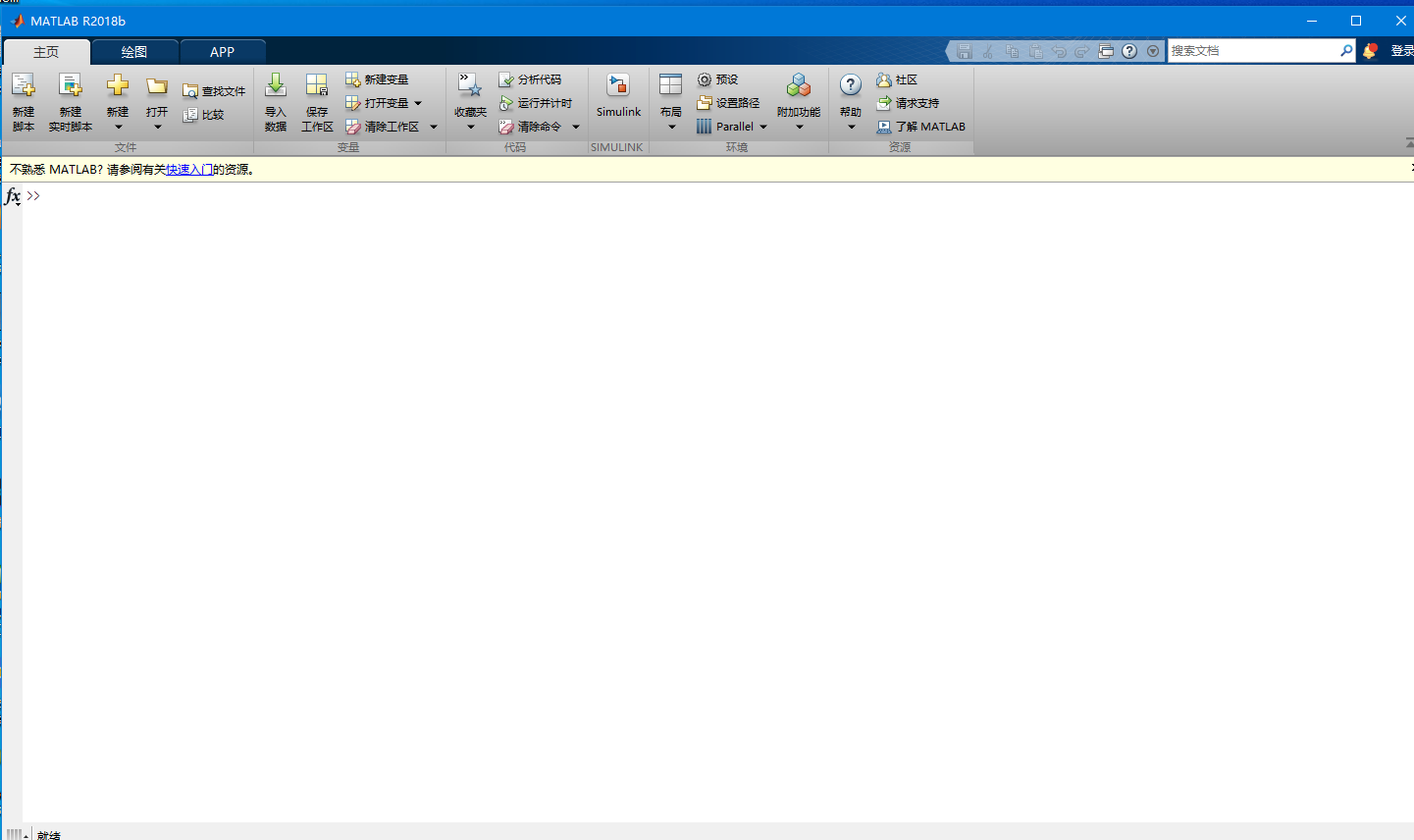The width and height of the screenshot is (1414, 840).
Task: Expand the 收藏夹 dropdown arrow
Action: click(x=470, y=127)
